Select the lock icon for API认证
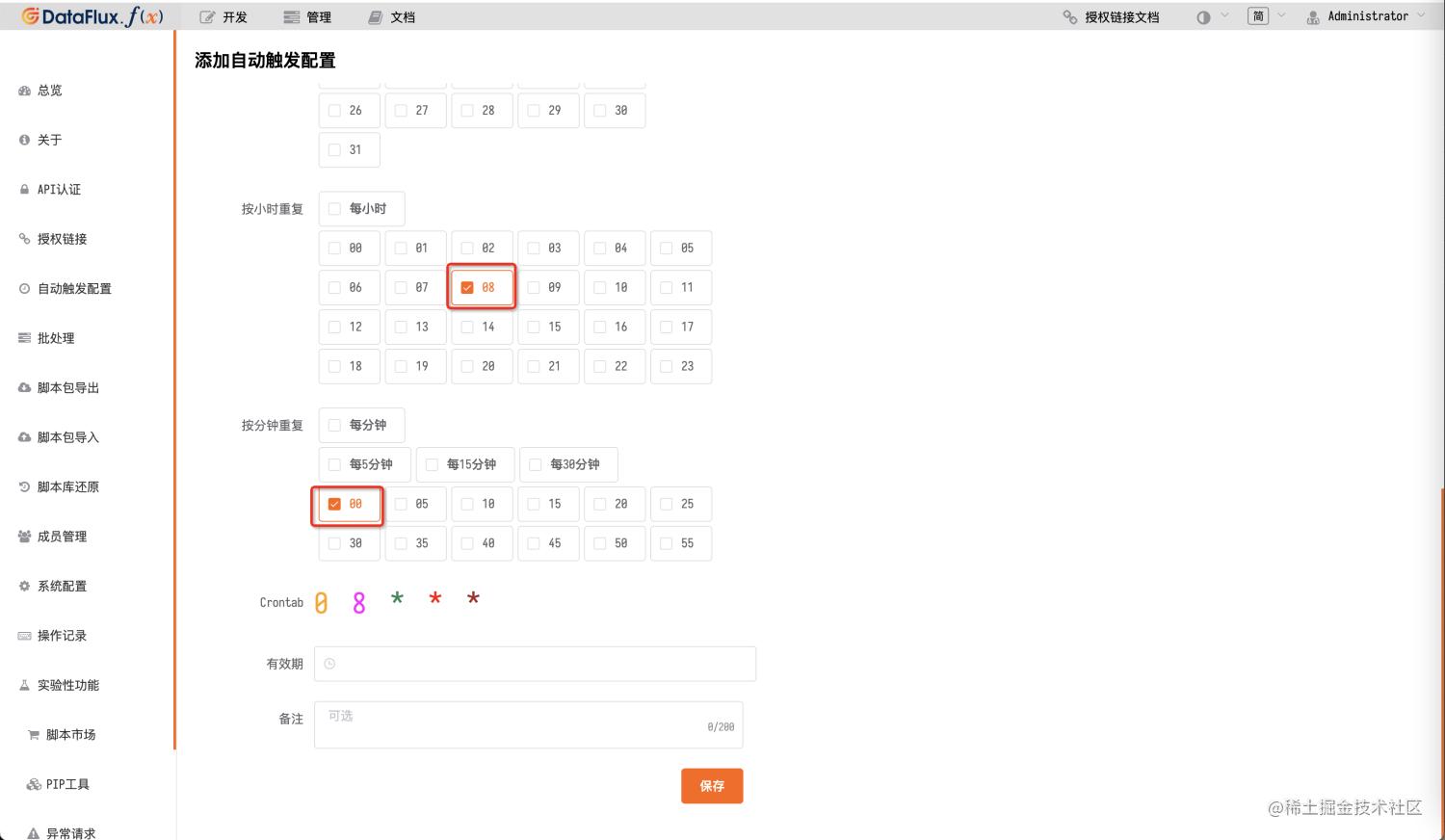This screenshot has height=840, width=1445. pyautogui.click(x=25, y=190)
